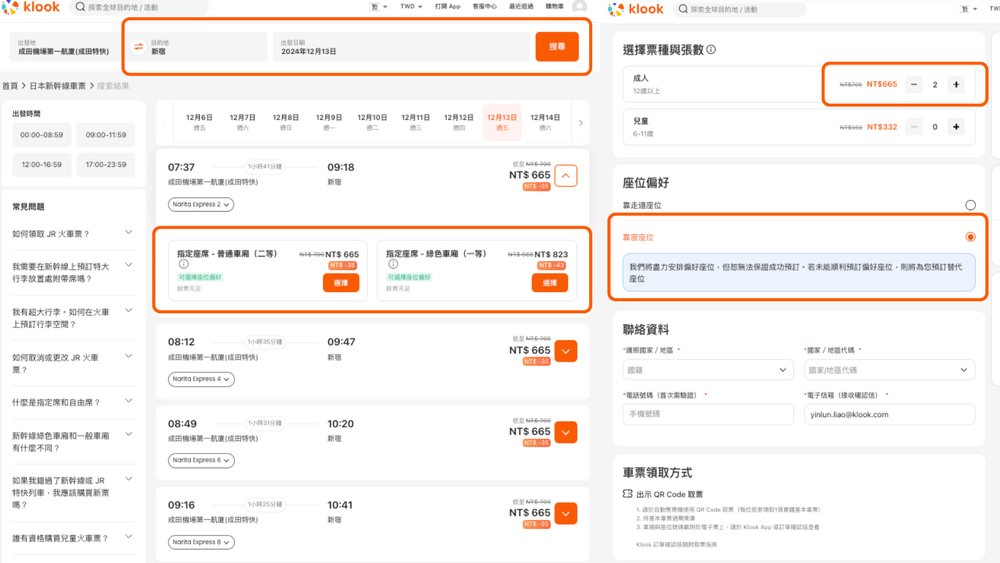Select the 12月12日 date tab
Screen dimensions: 1000x563
pos(459,122)
